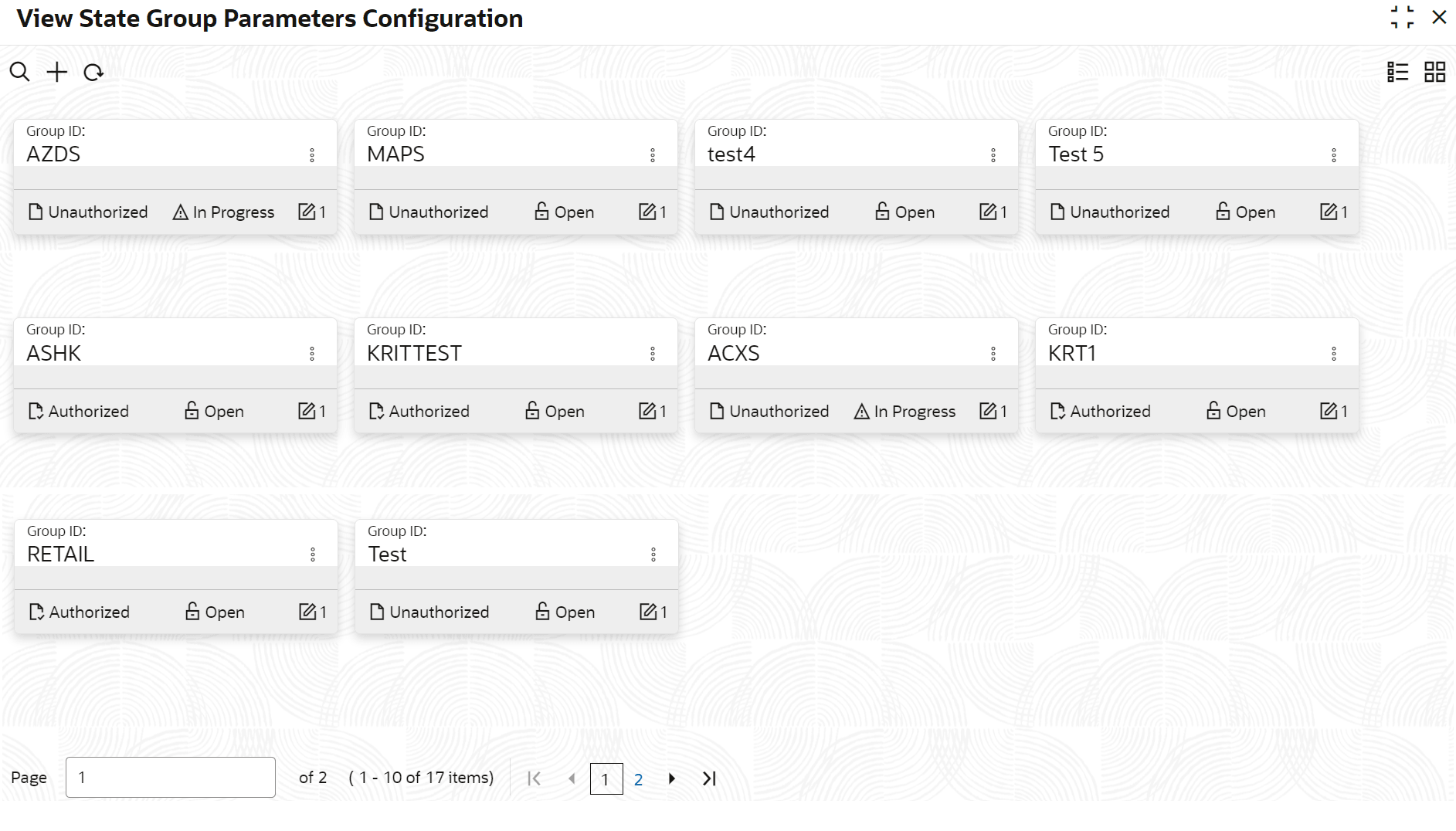The width and height of the screenshot is (1456, 831).
Task: Click the Page number input field
Action: (170, 778)
